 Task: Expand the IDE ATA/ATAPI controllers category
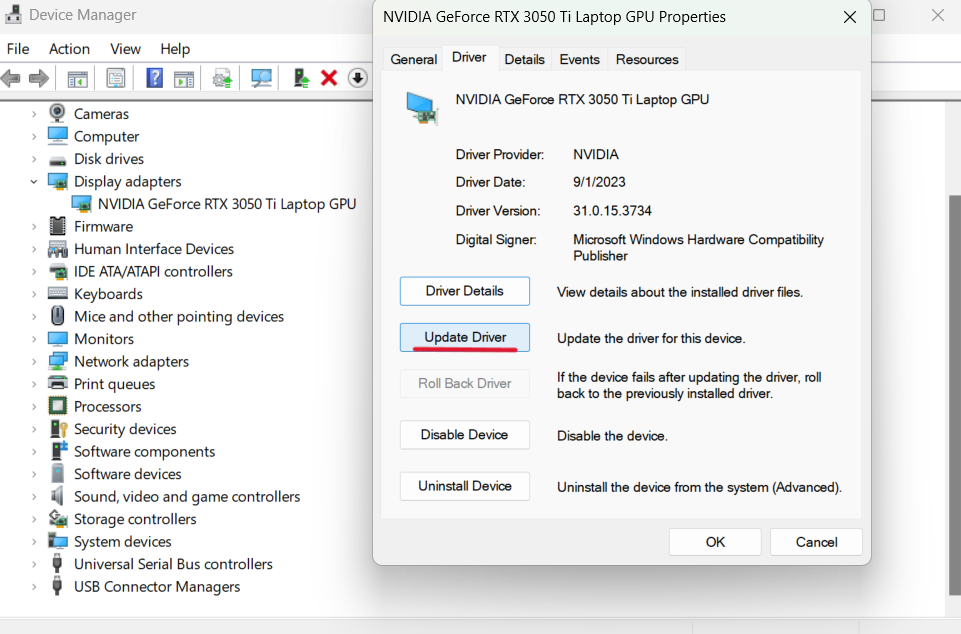tap(34, 272)
